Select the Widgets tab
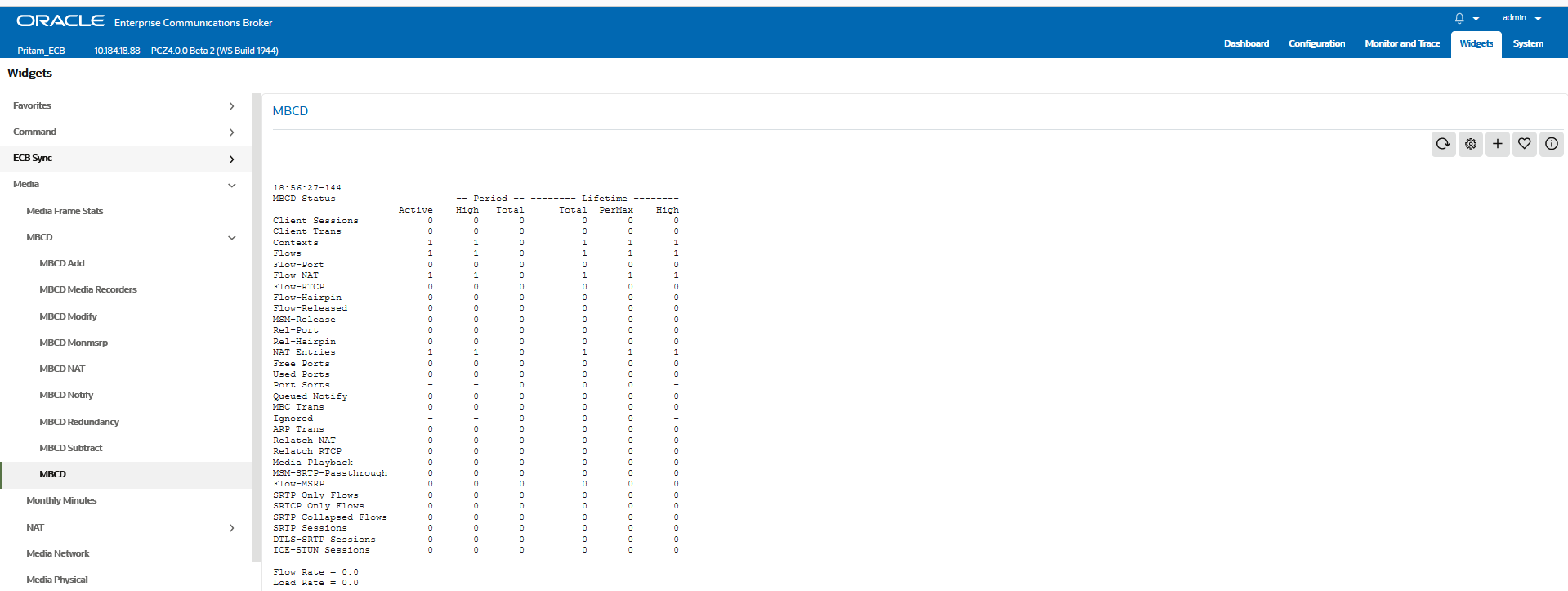The width and height of the screenshot is (1568, 591). tap(1476, 44)
